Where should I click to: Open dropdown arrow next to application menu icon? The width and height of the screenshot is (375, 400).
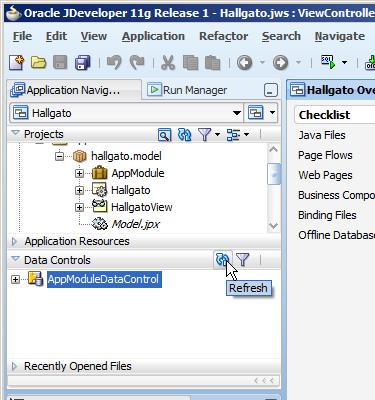click(x=272, y=113)
